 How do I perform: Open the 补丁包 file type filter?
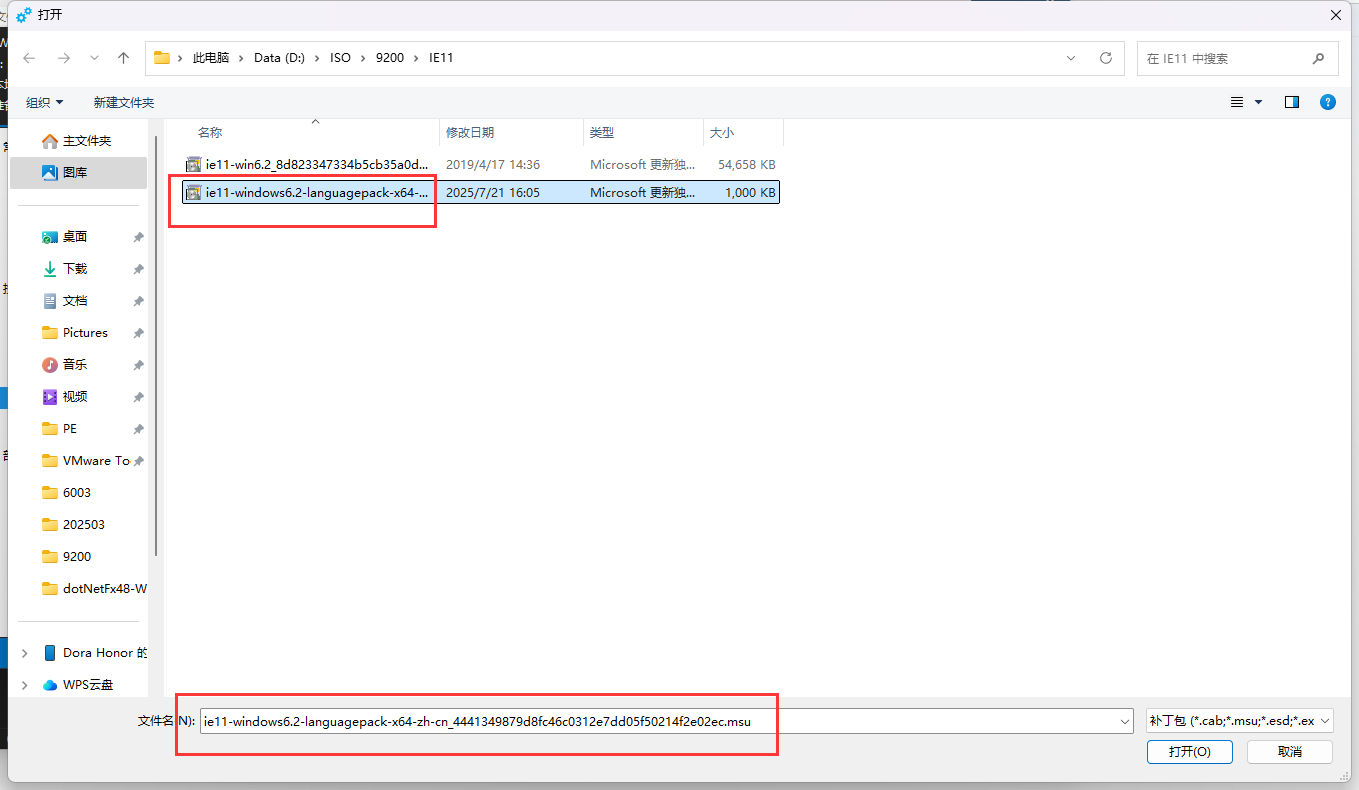(1240, 720)
